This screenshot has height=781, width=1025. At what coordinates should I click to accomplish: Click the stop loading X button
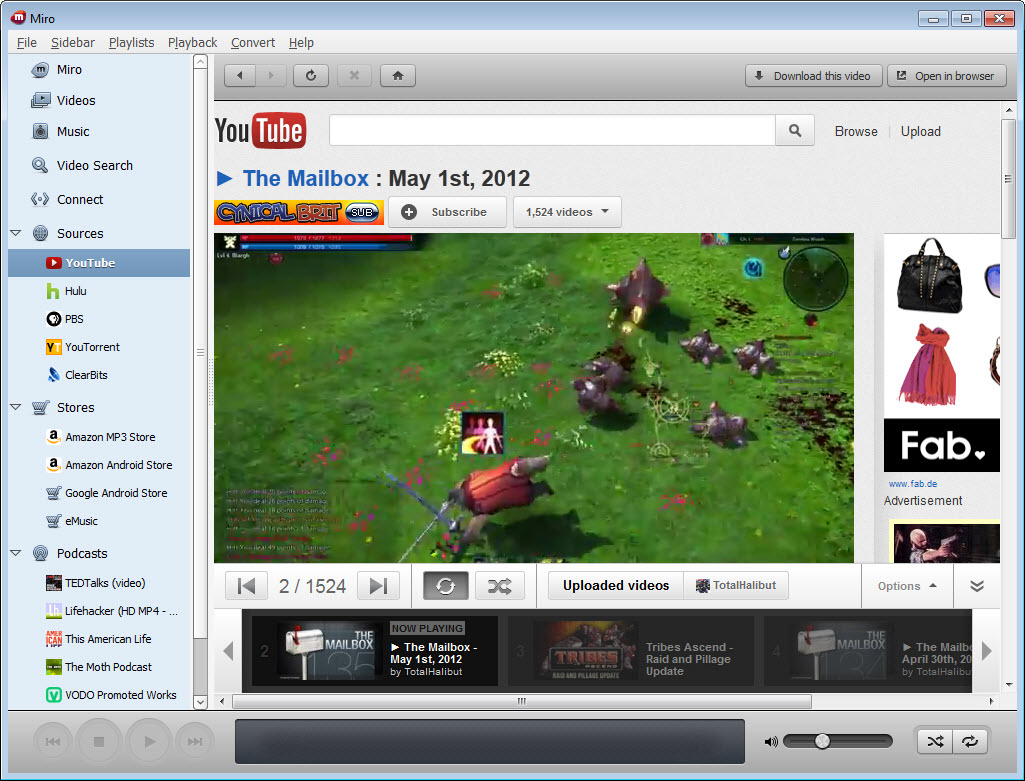click(354, 76)
